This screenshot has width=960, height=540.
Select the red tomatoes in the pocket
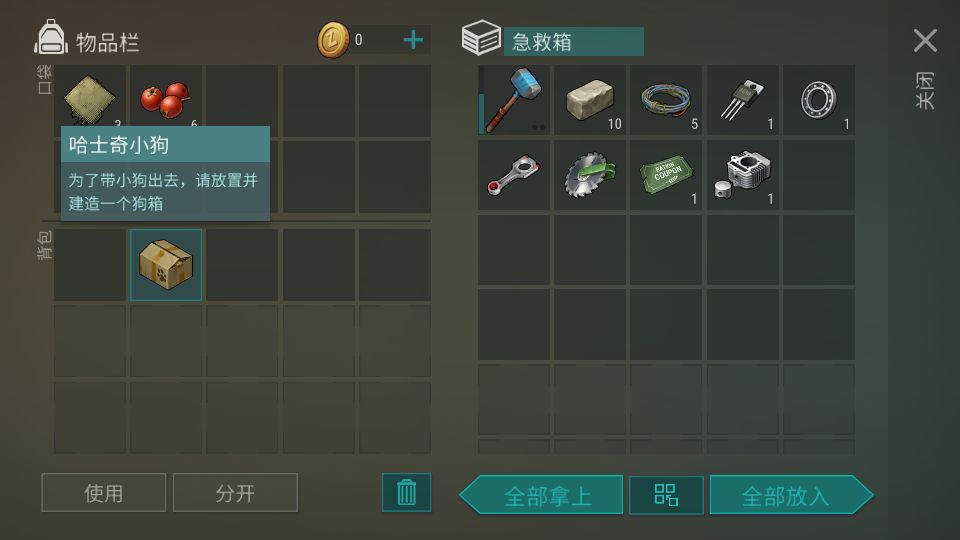[165, 98]
